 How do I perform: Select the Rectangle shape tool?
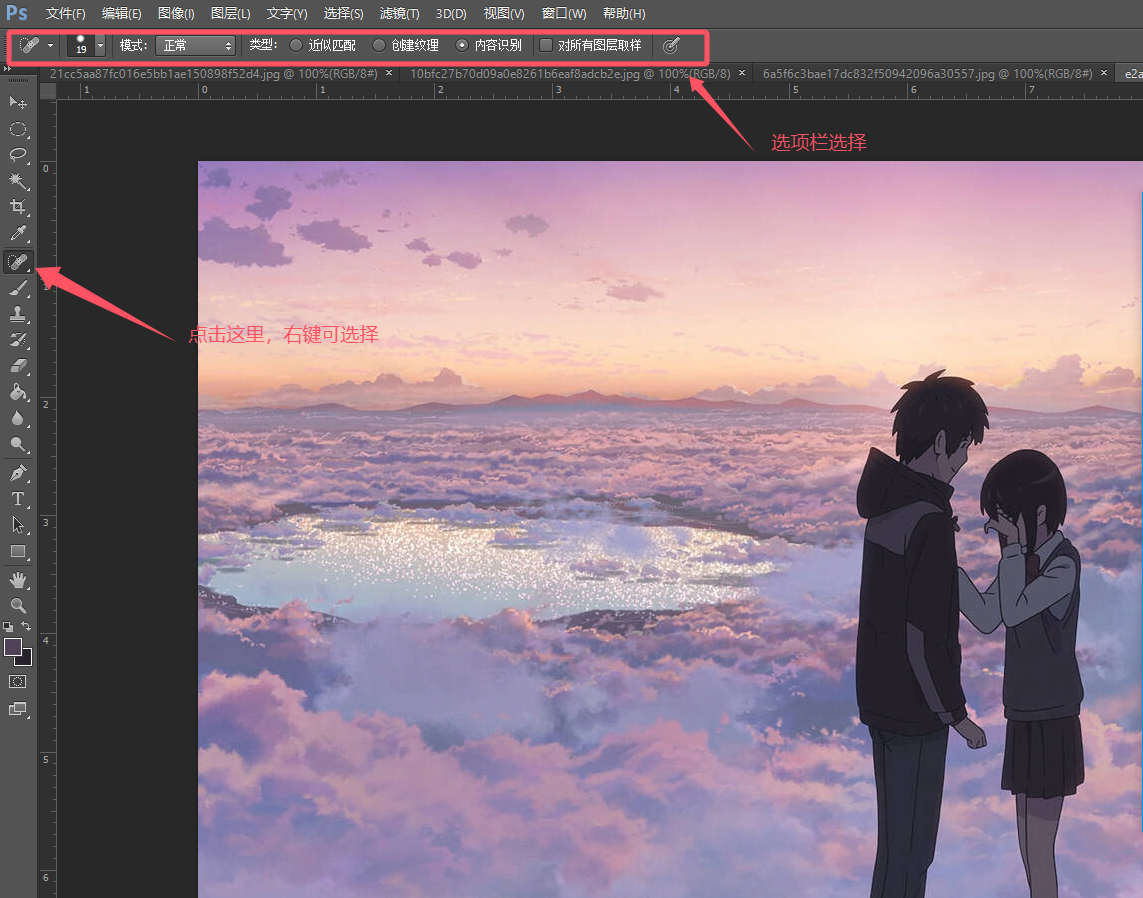[x=17, y=552]
